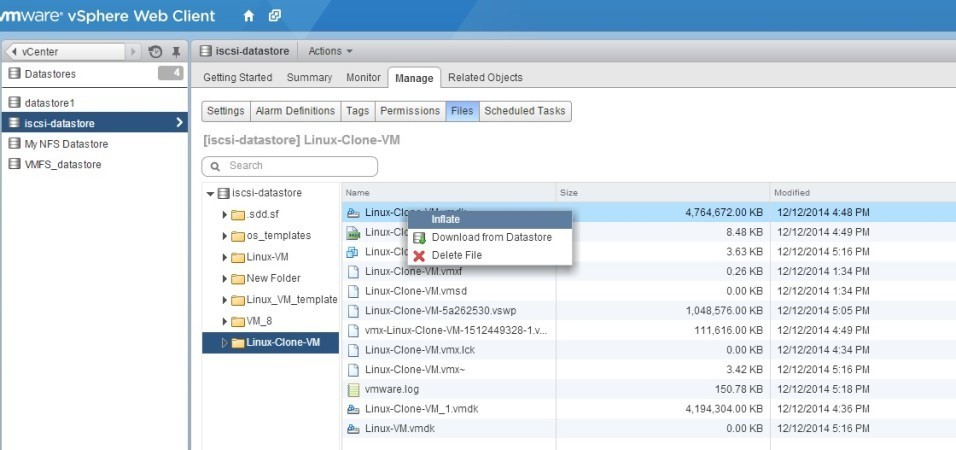Expand the Linux-VM folder
Image resolution: width=956 pixels, height=450 pixels.
click(225, 257)
